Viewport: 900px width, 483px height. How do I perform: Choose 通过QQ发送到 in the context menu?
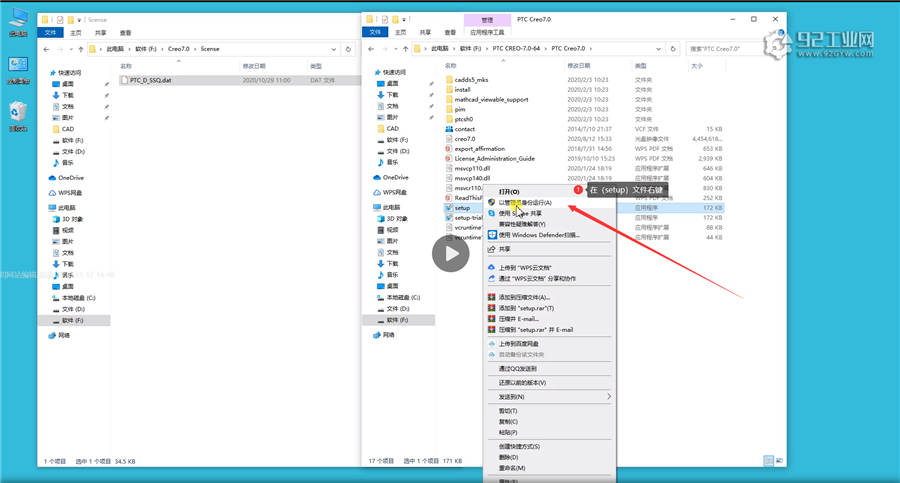coord(518,369)
